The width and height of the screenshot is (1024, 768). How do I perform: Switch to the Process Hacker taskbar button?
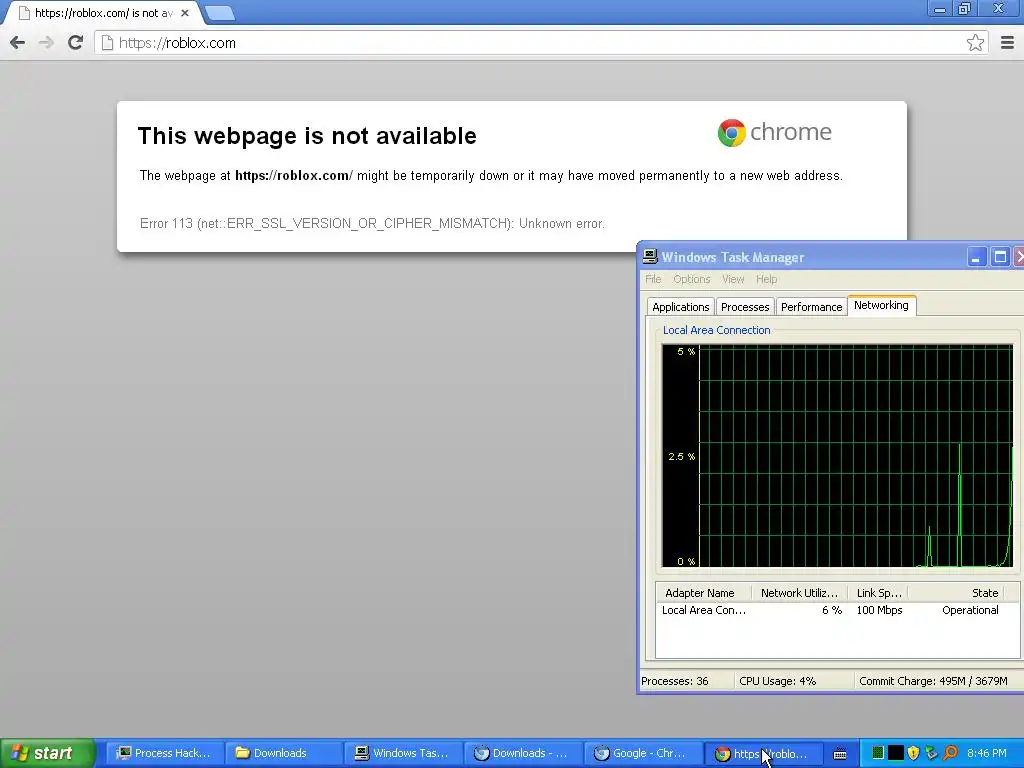[x=164, y=753]
